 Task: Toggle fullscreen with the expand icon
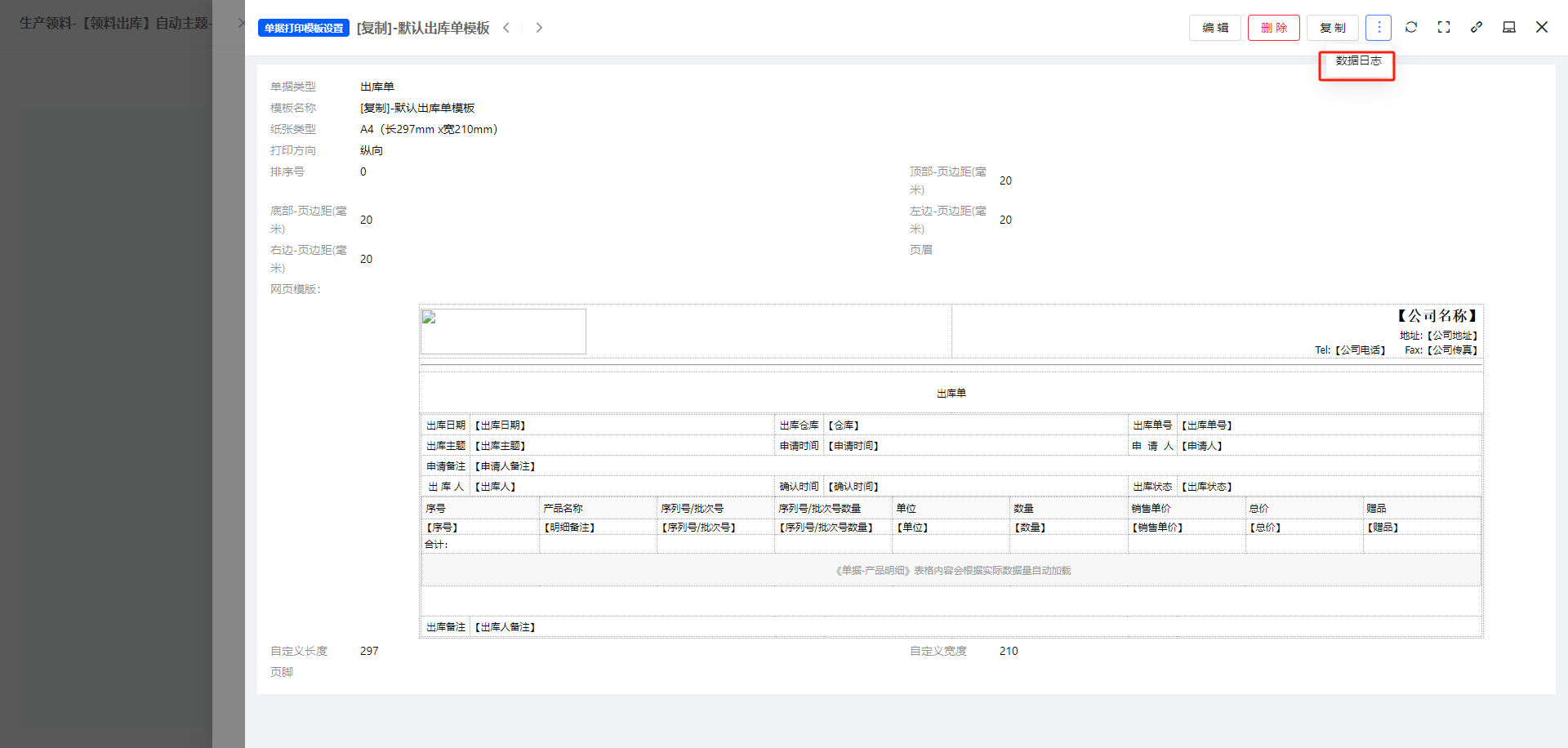[x=1444, y=27]
